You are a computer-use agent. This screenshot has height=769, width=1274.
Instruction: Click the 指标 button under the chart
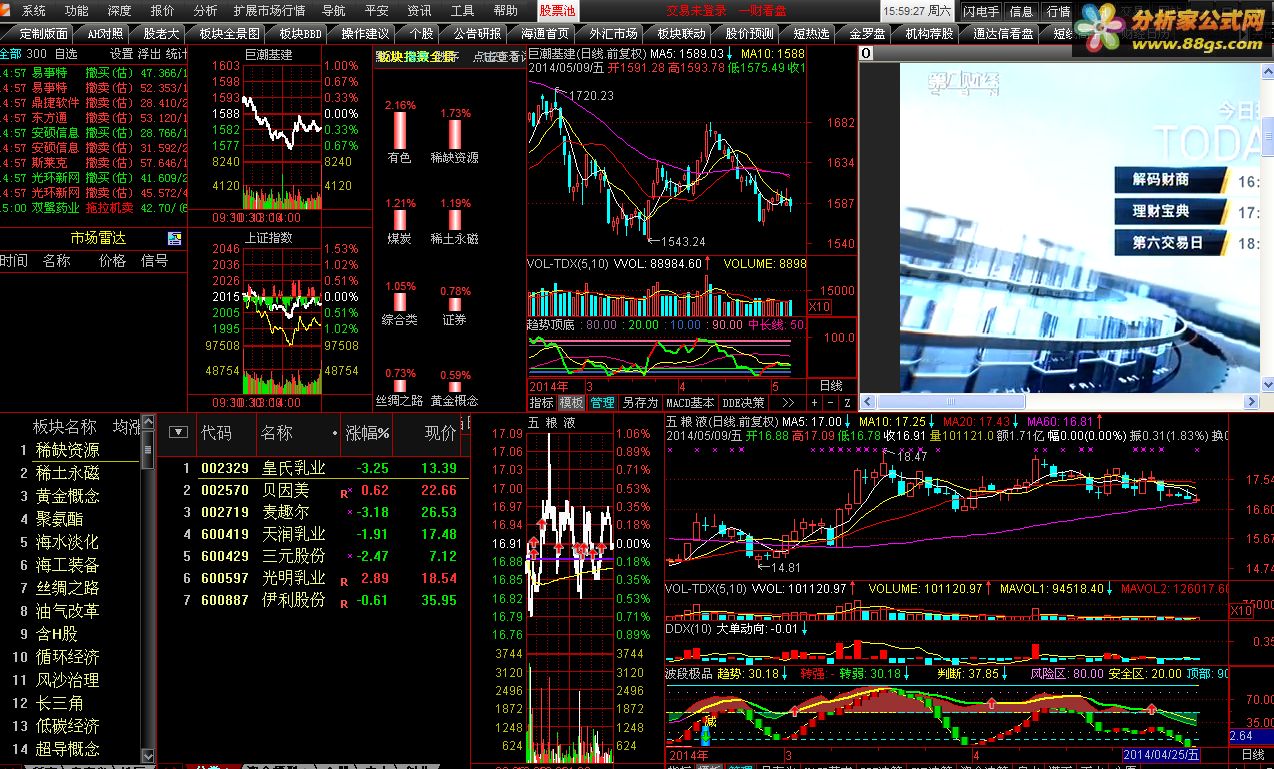pyautogui.click(x=541, y=402)
